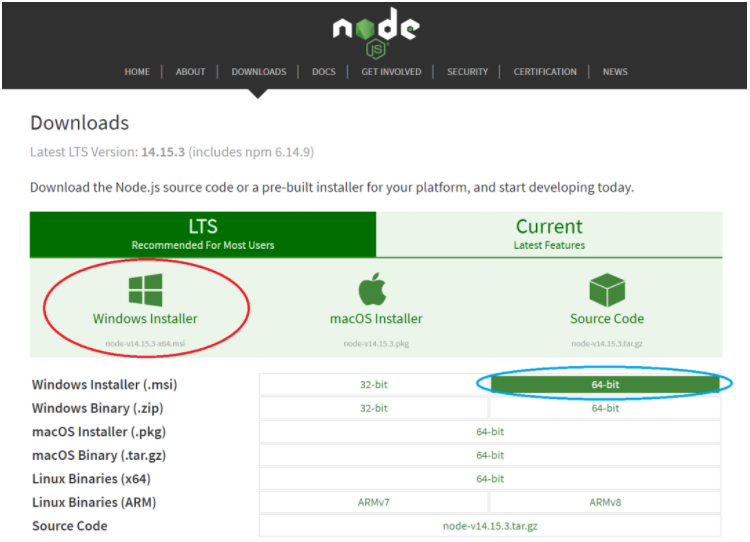The width and height of the screenshot is (750, 542).
Task: Click the Windows Binary (.zip) row label
Action: tap(98, 408)
